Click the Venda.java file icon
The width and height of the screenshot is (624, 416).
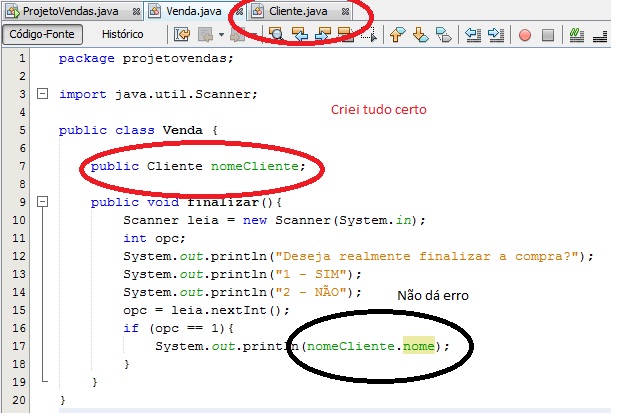pos(154,11)
